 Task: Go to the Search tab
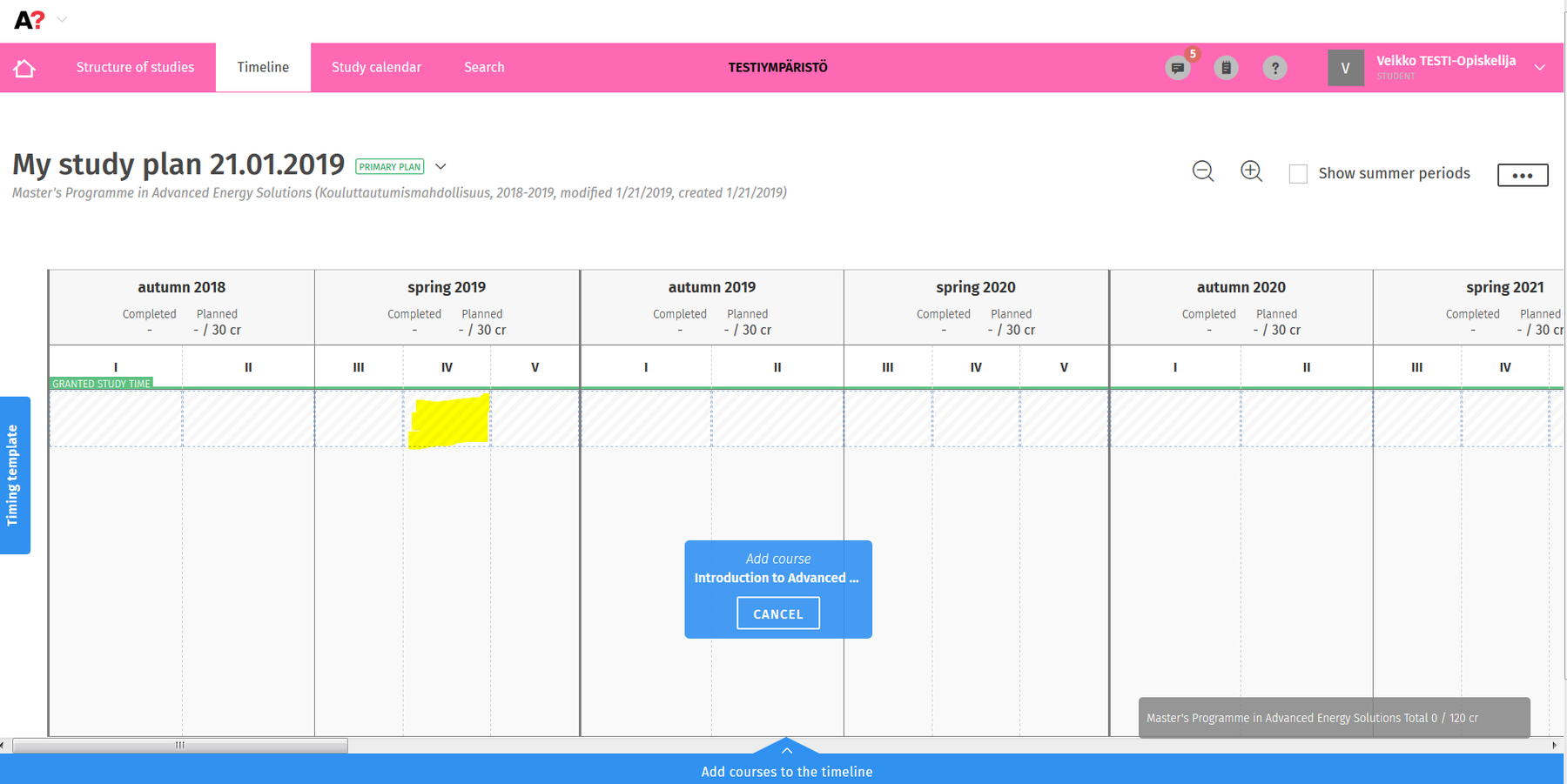484,68
